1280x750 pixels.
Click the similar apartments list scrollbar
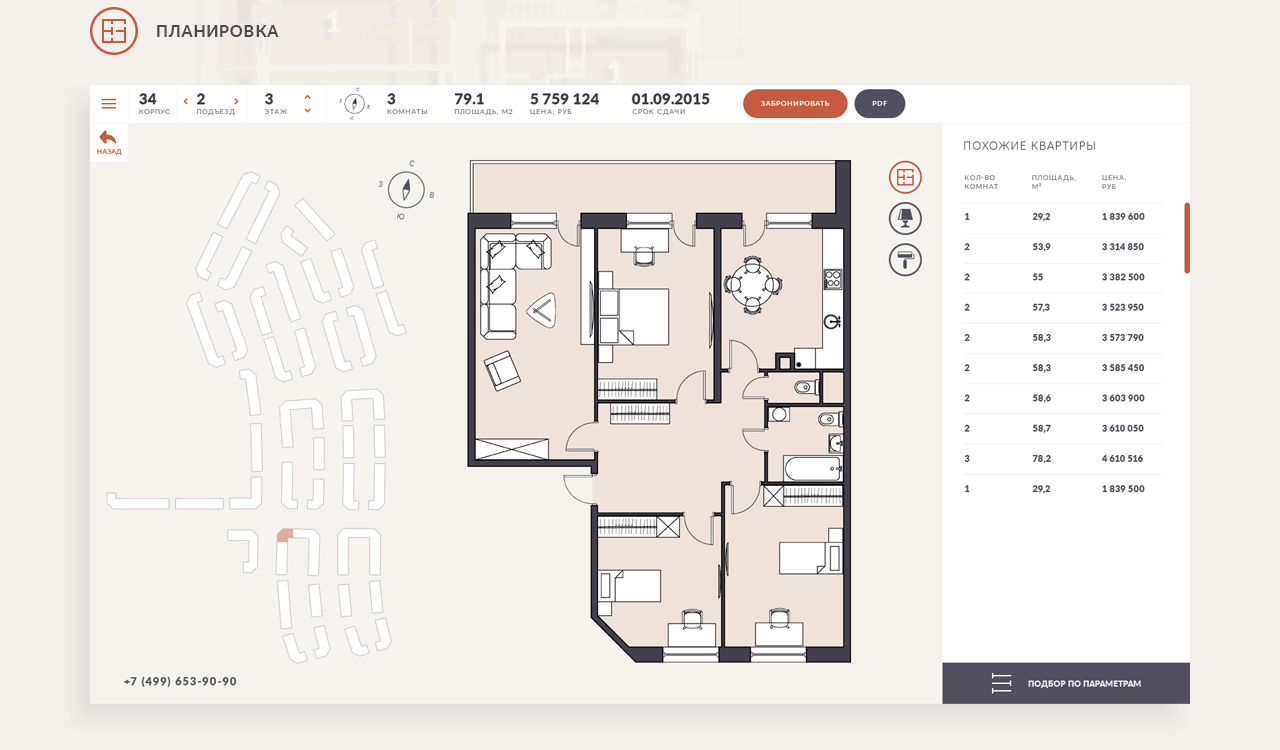pos(1187,238)
